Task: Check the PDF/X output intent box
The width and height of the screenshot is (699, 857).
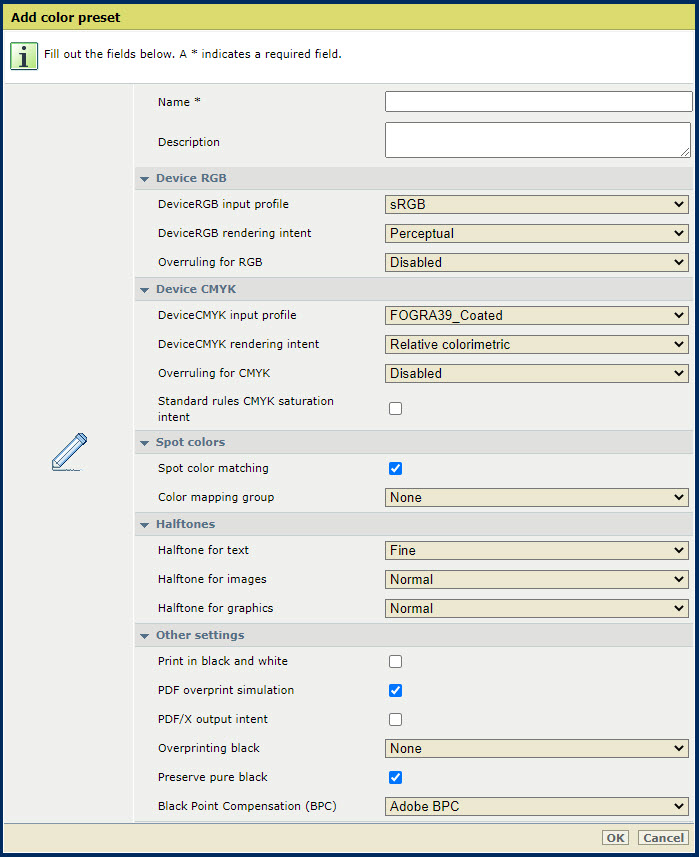Action: pyautogui.click(x=395, y=719)
